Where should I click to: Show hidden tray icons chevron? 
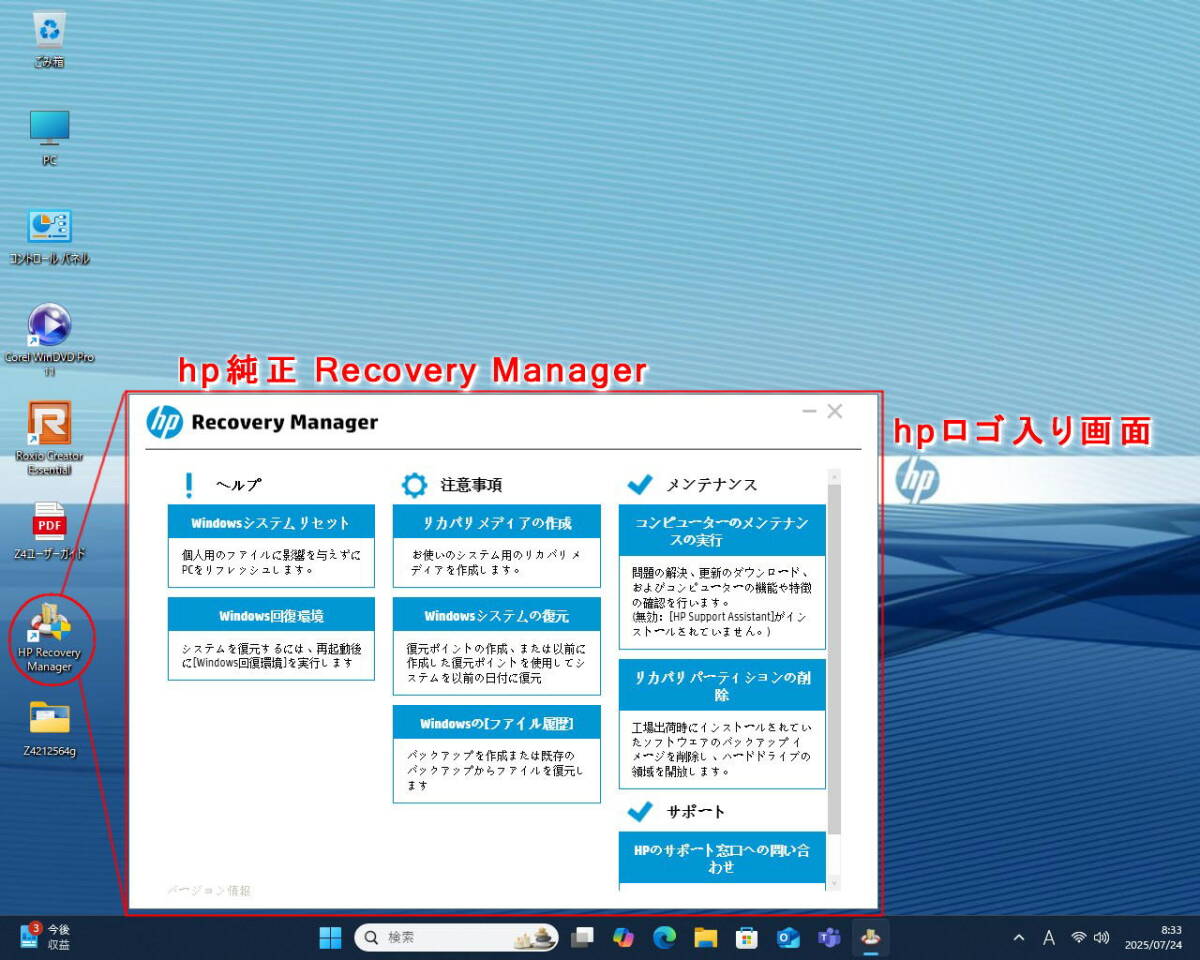1019,937
